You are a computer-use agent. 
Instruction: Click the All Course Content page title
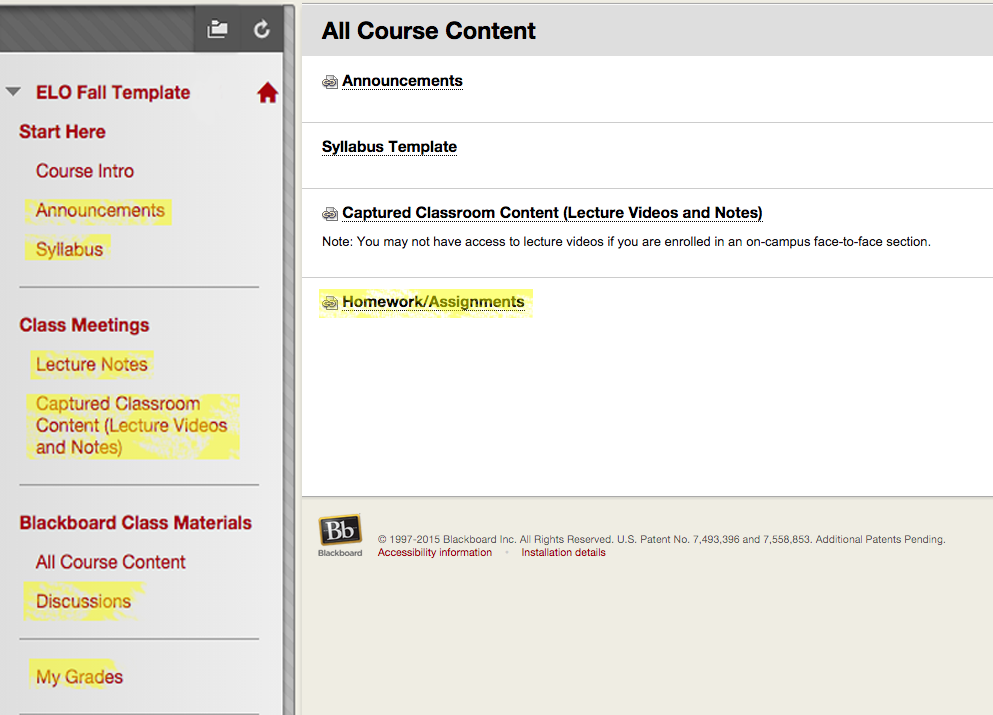pos(428,30)
